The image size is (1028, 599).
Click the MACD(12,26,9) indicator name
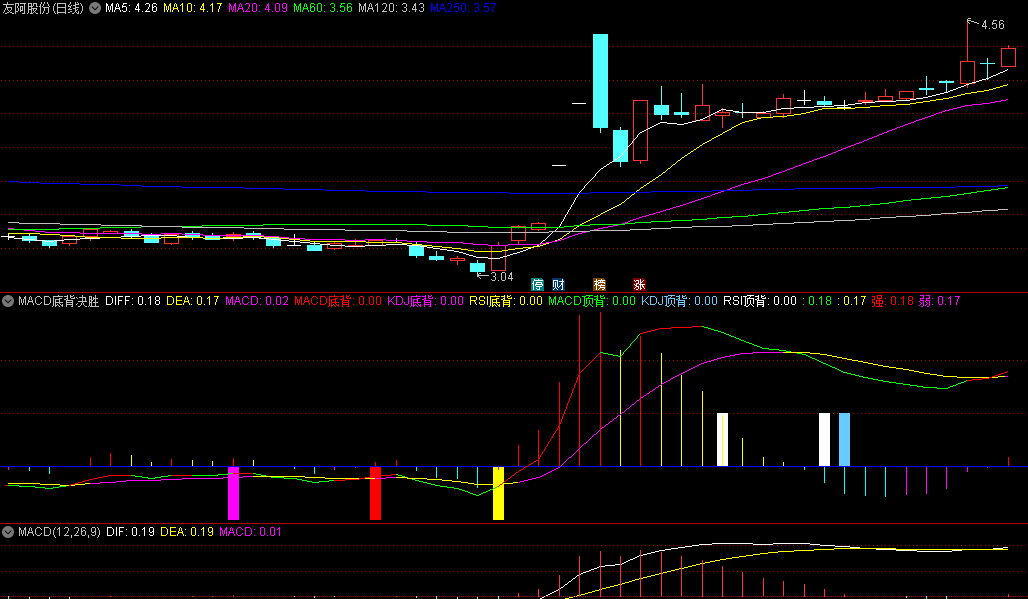tap(60, 531)
